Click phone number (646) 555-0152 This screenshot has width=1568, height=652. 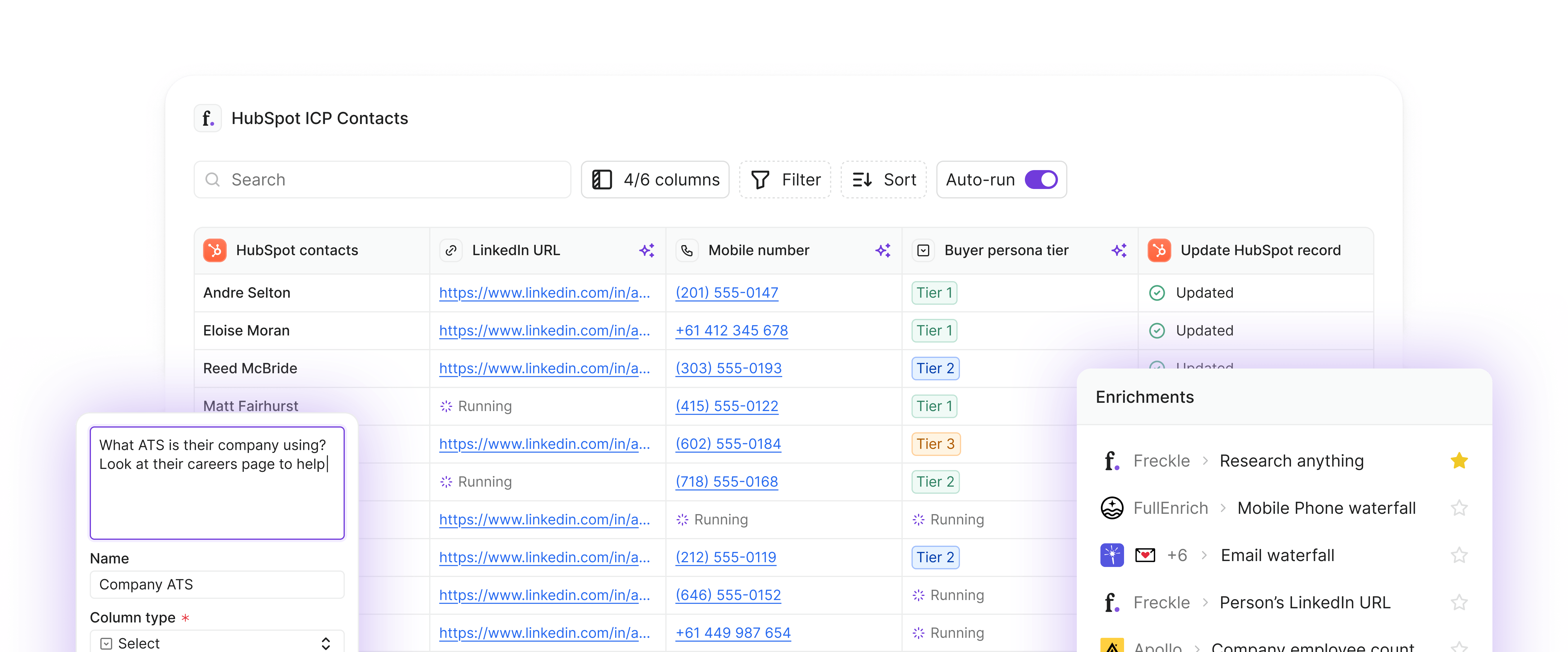[x=728, y=595]
